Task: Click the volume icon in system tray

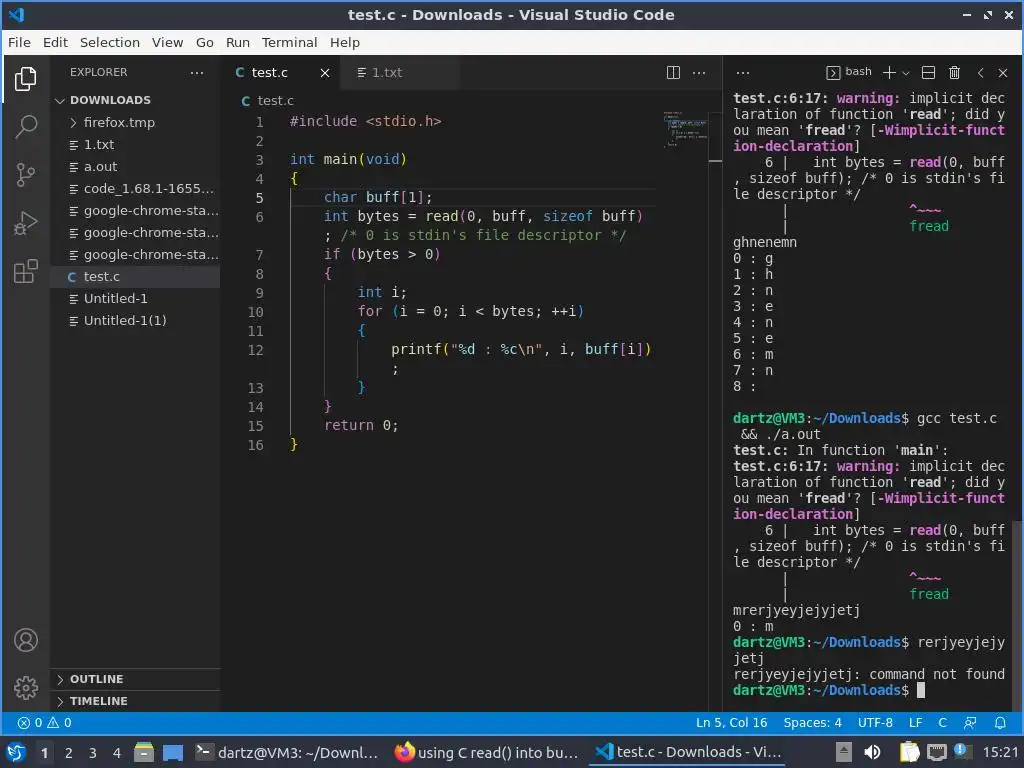Action: tap(872, 752)
